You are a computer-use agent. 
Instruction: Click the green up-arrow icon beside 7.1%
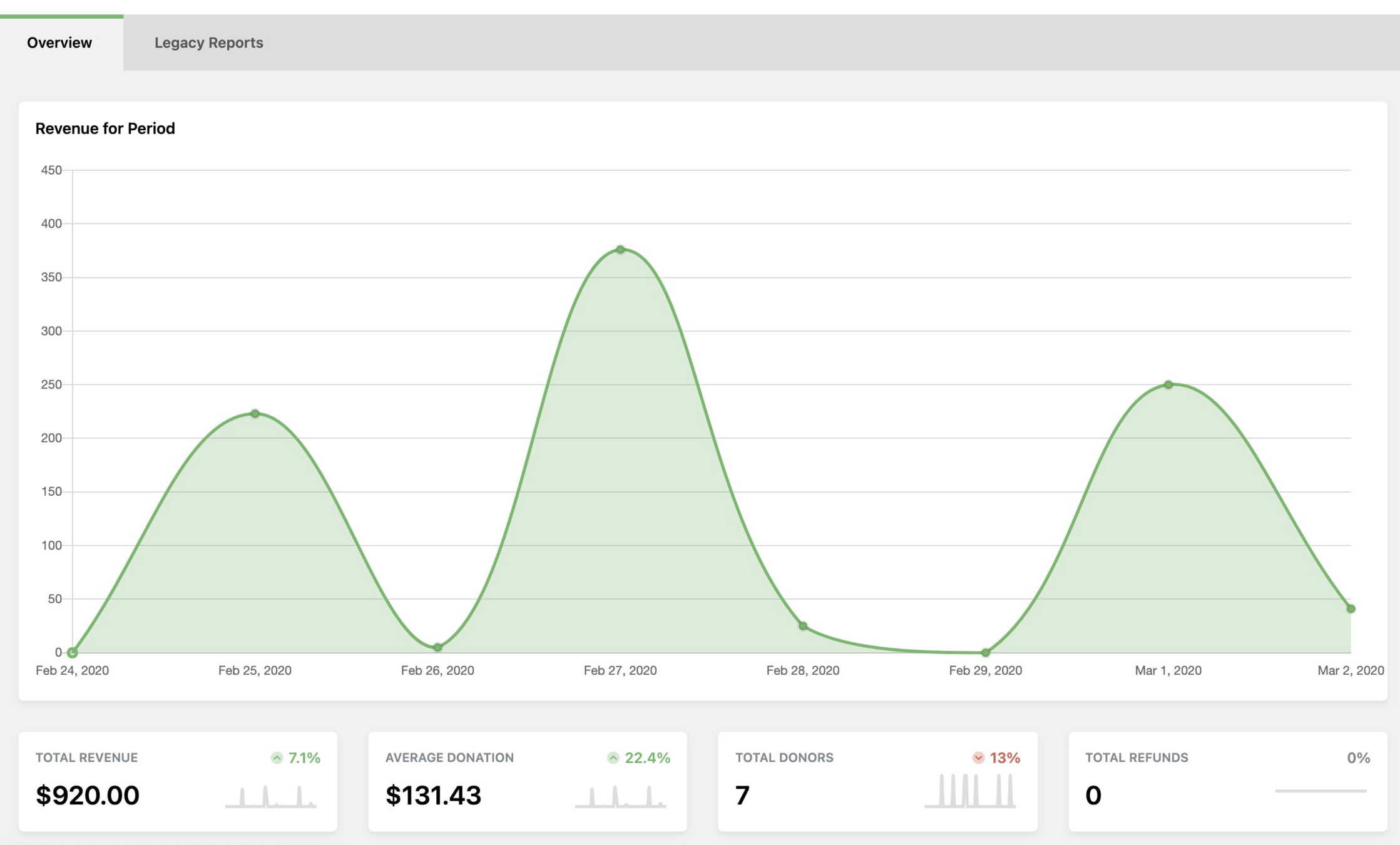click(x=277, y=758)
